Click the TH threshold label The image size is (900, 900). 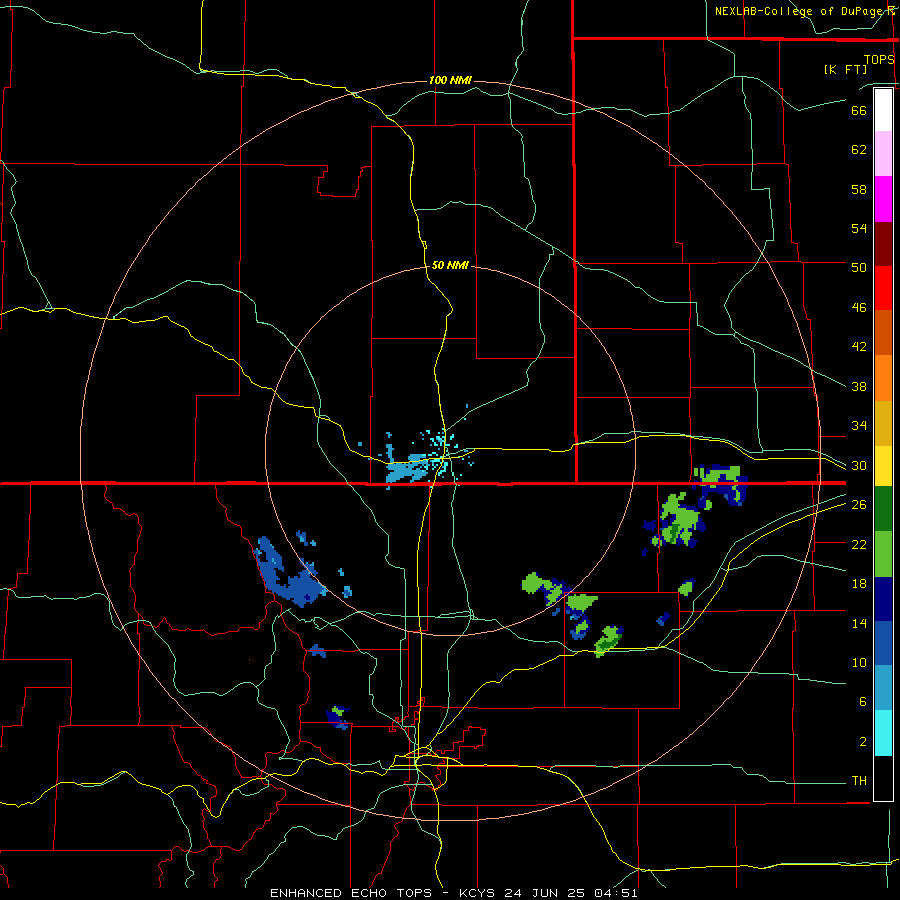(x=859, y=781)
